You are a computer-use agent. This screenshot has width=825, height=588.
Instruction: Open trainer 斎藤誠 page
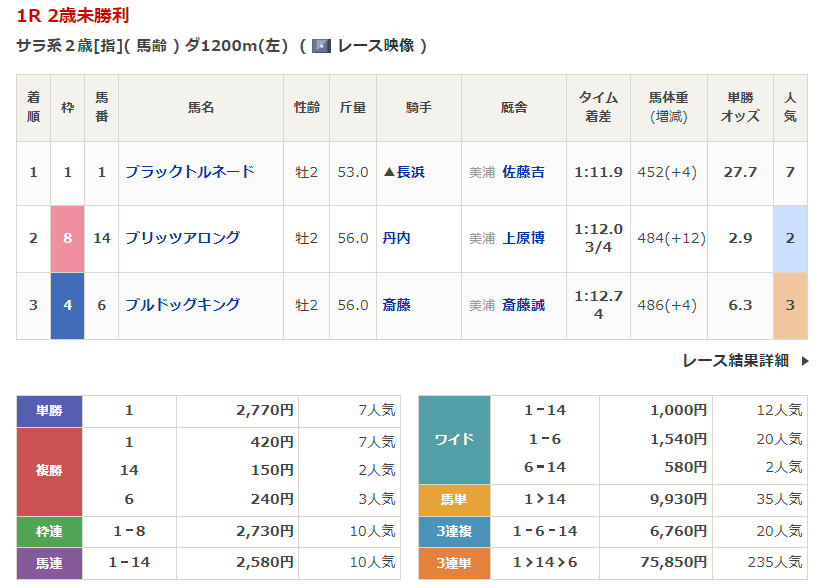point(523,305)
